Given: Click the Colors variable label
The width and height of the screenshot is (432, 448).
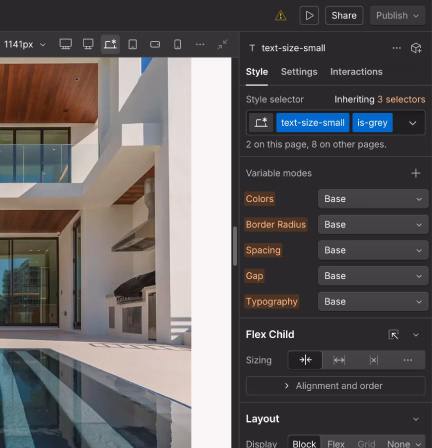Looking at the screenshot, I should tap(259, 199).
